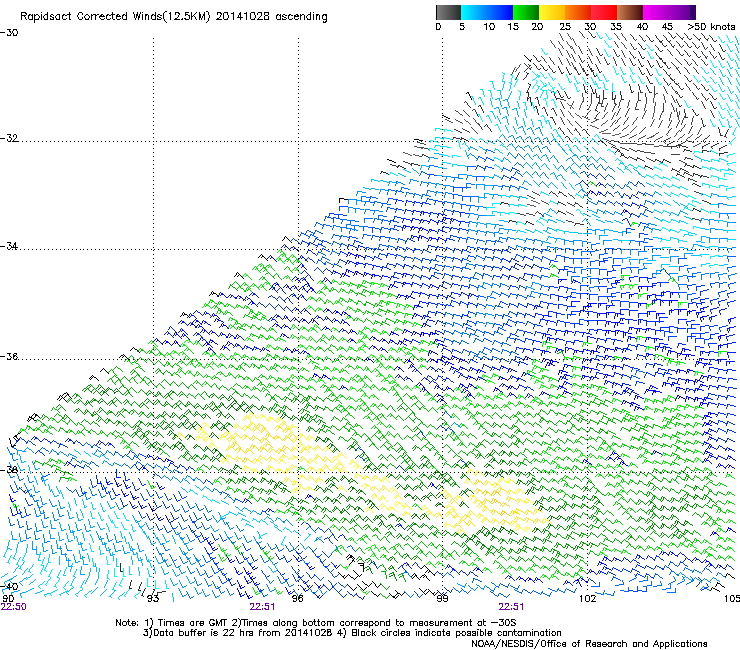Click the NOAA/NESDIS credit line
The image size is (740, 650).
pos(589,643)
